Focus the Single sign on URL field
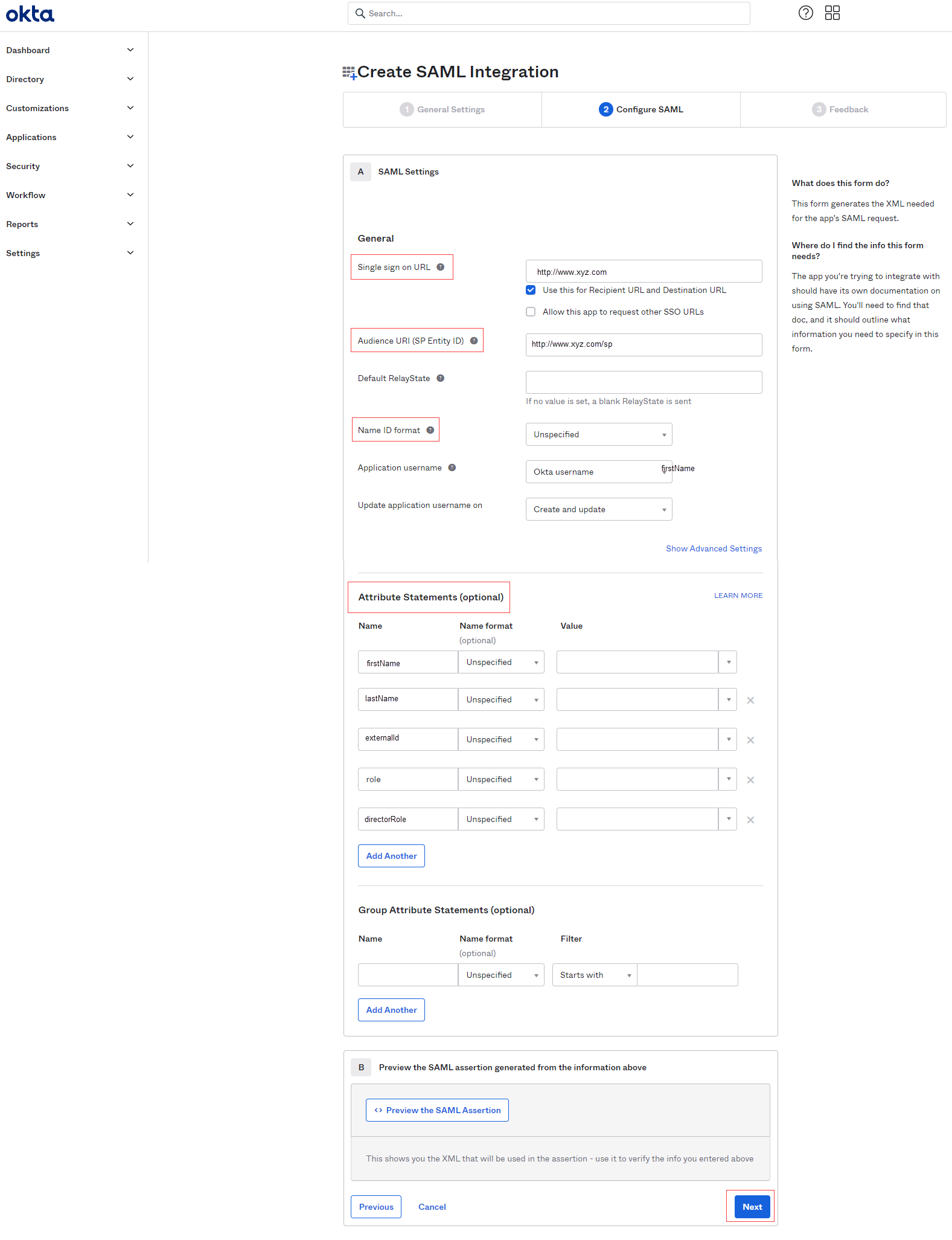 tap(644, 271)
